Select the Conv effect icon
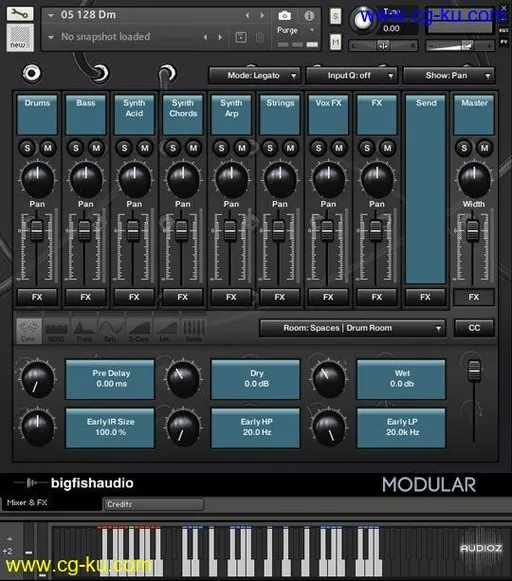This screenshot has width=512, height=581. tap(29, 330)
